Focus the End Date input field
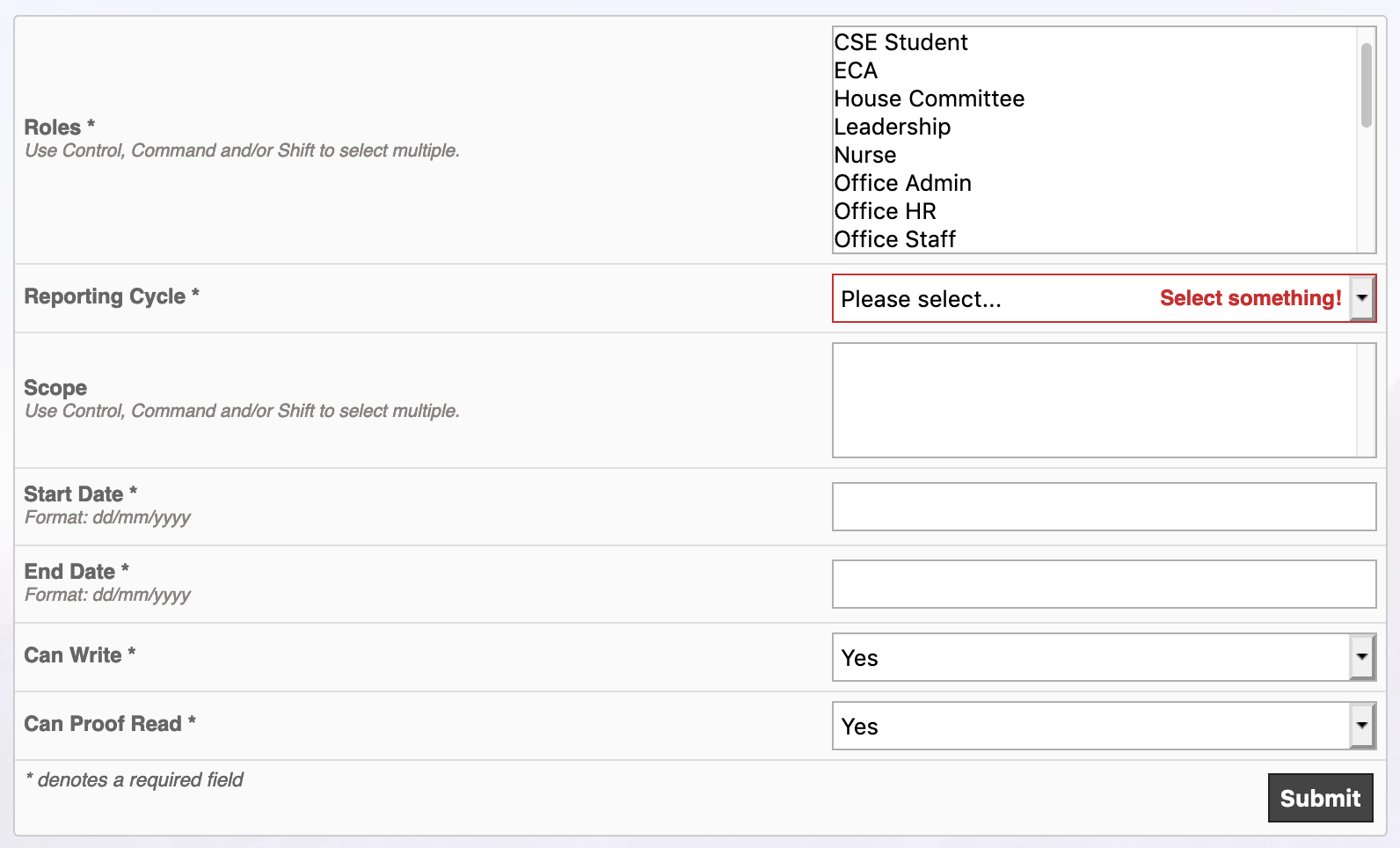The width and height of the screenshot is (1400, 848). point(1104,584)
